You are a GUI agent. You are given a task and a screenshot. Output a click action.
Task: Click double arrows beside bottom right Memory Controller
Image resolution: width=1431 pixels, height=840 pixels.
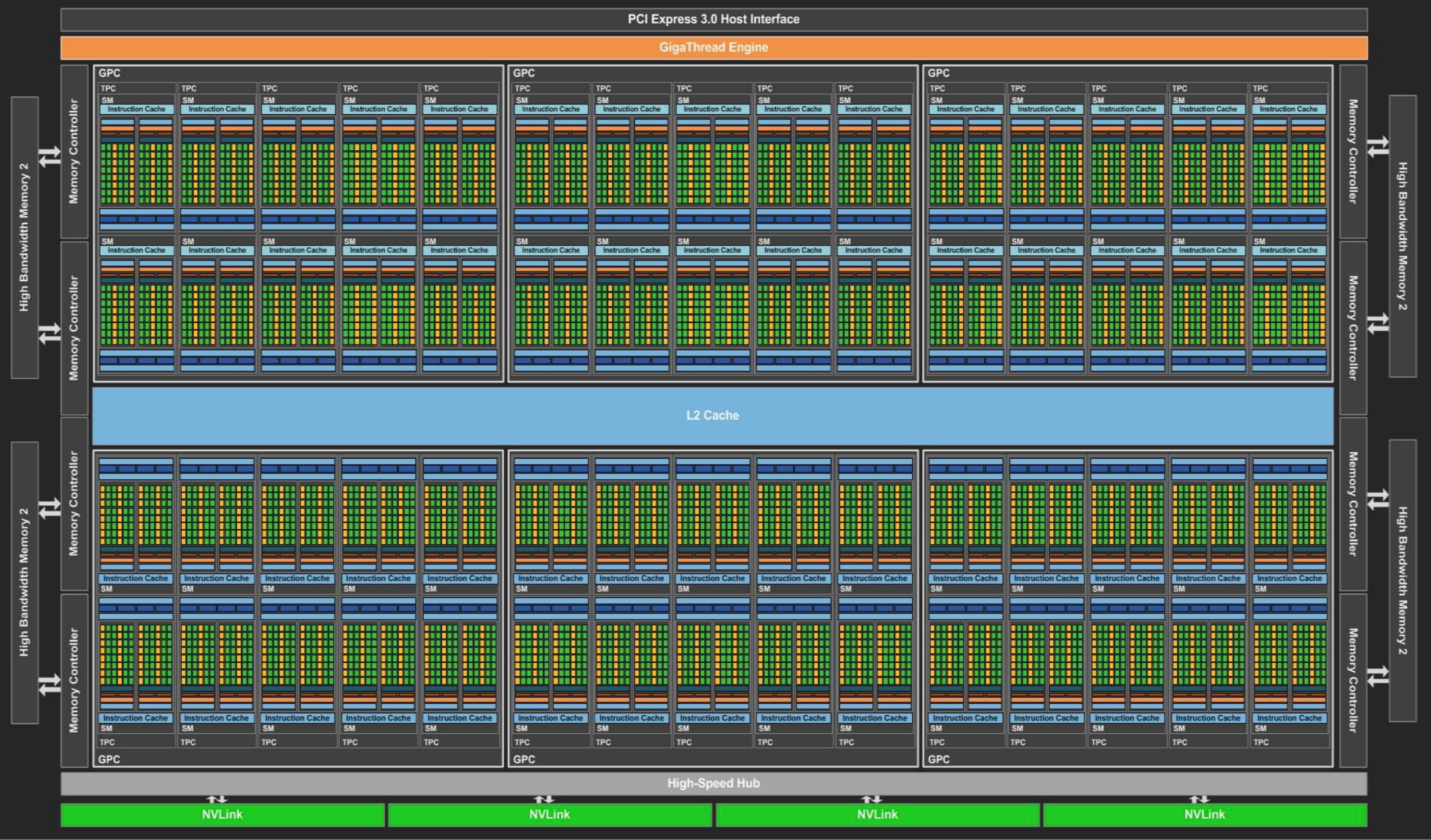(1378, 676)
